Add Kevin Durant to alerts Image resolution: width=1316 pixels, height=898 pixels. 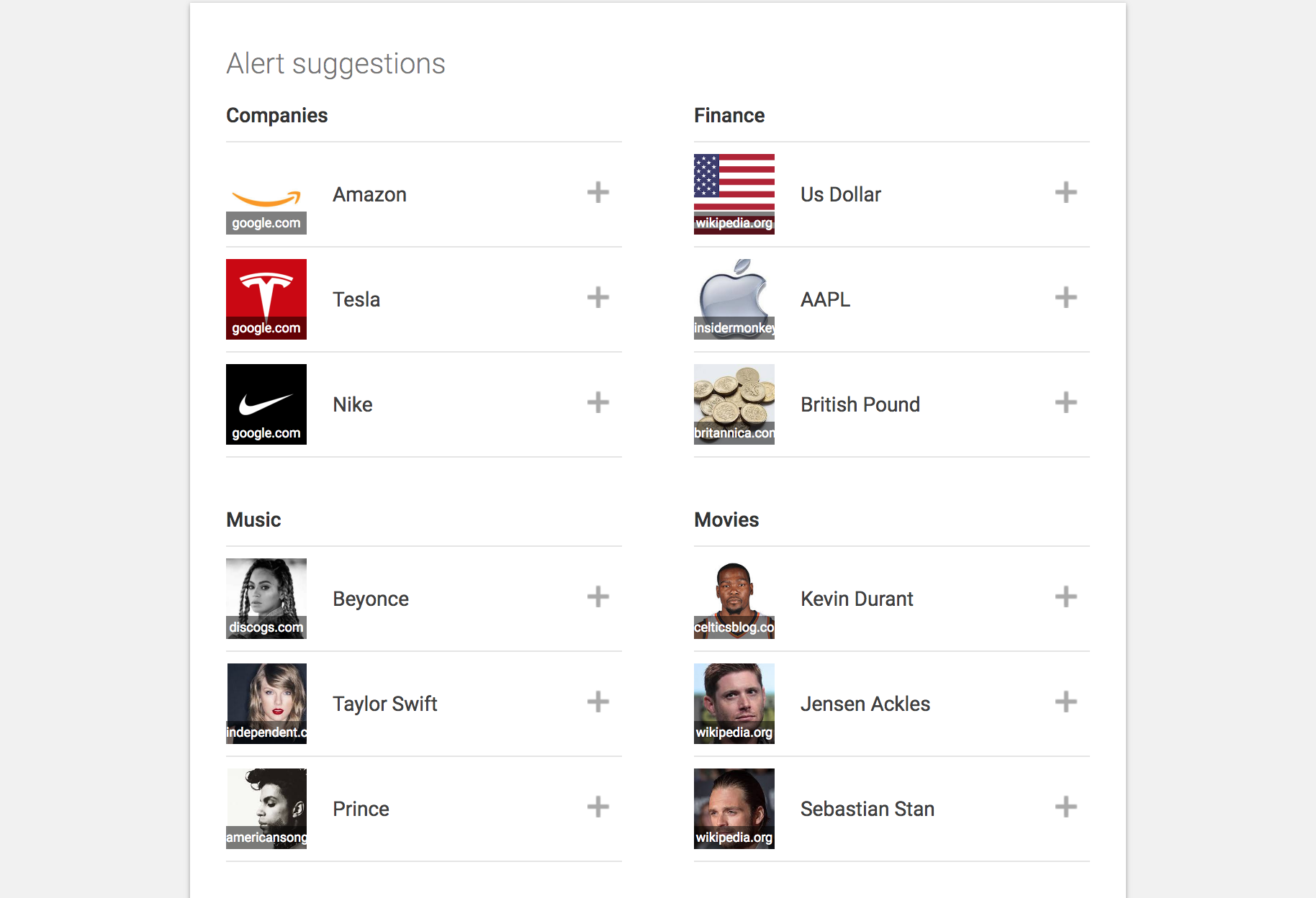1065,597
